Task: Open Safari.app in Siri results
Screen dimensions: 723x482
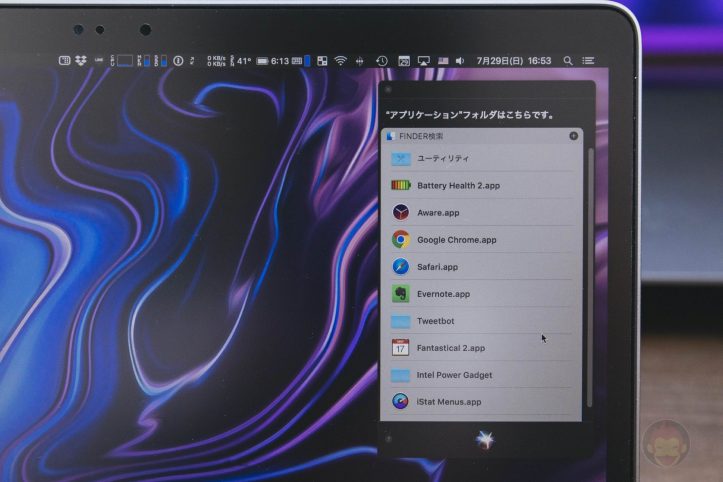Action: tap(437, 267)
